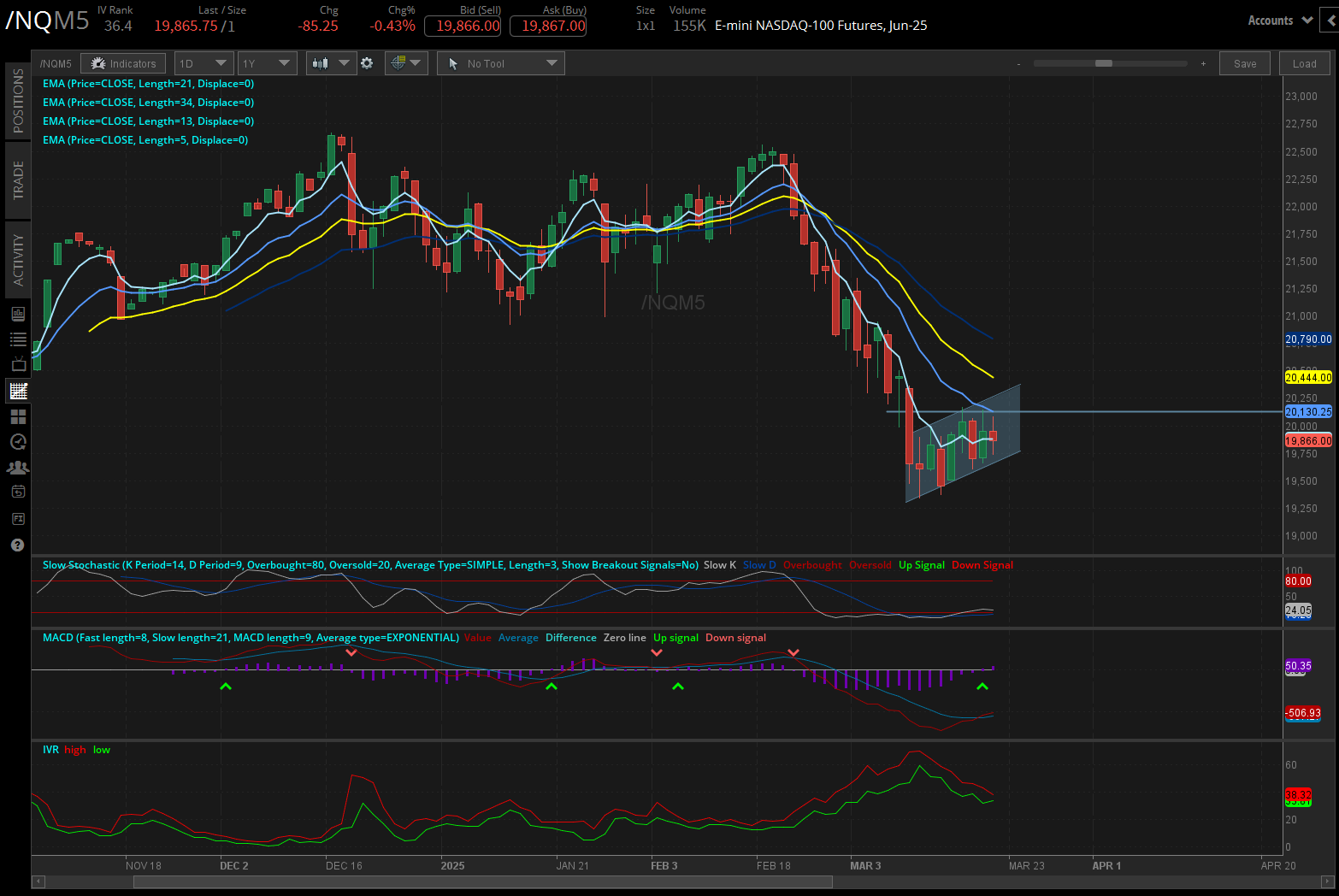Screen dimensions: 1339x896
Task: Switch to the TRADE tab
Action: [17, 180]
